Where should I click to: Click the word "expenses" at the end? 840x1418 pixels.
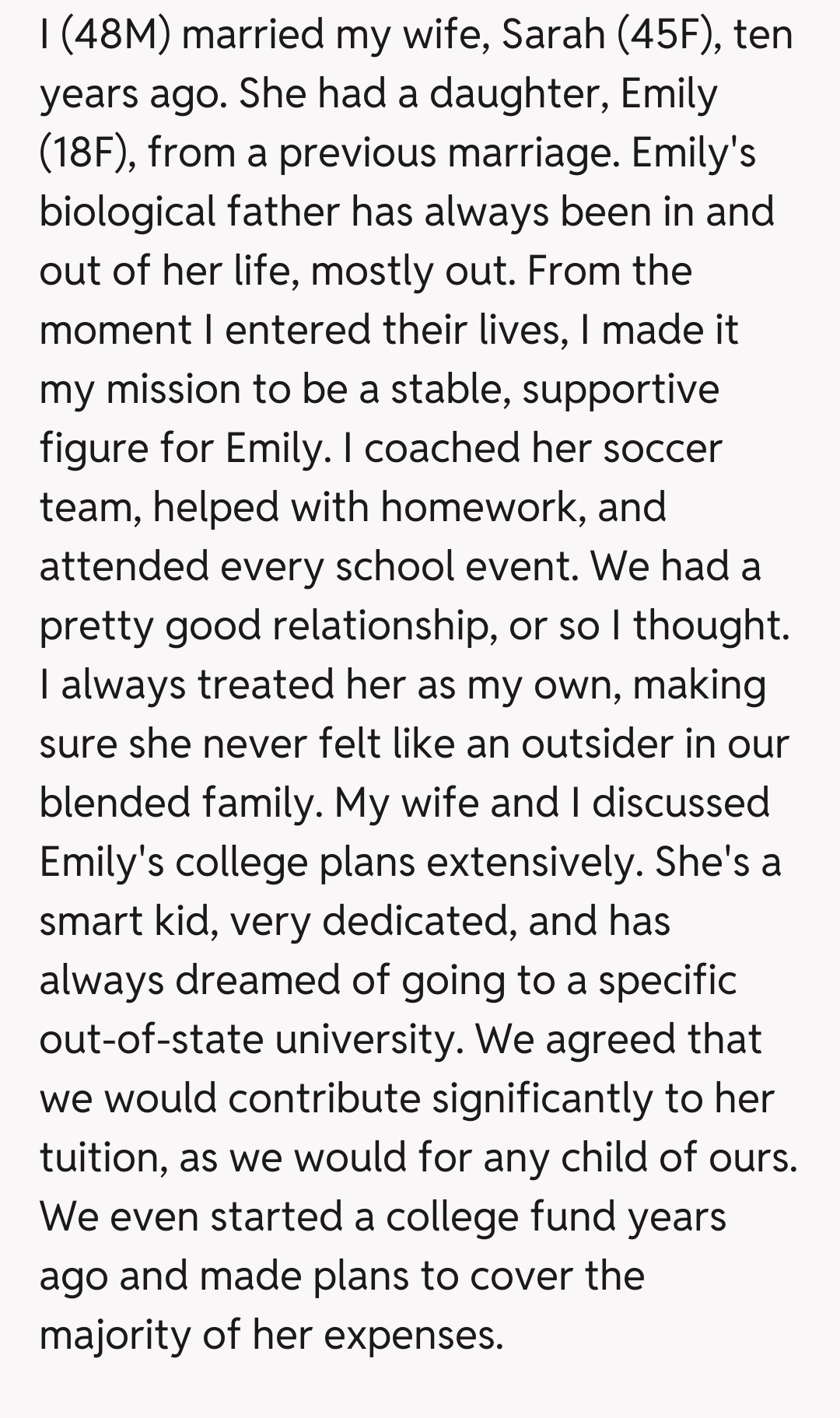(413, 1335)
